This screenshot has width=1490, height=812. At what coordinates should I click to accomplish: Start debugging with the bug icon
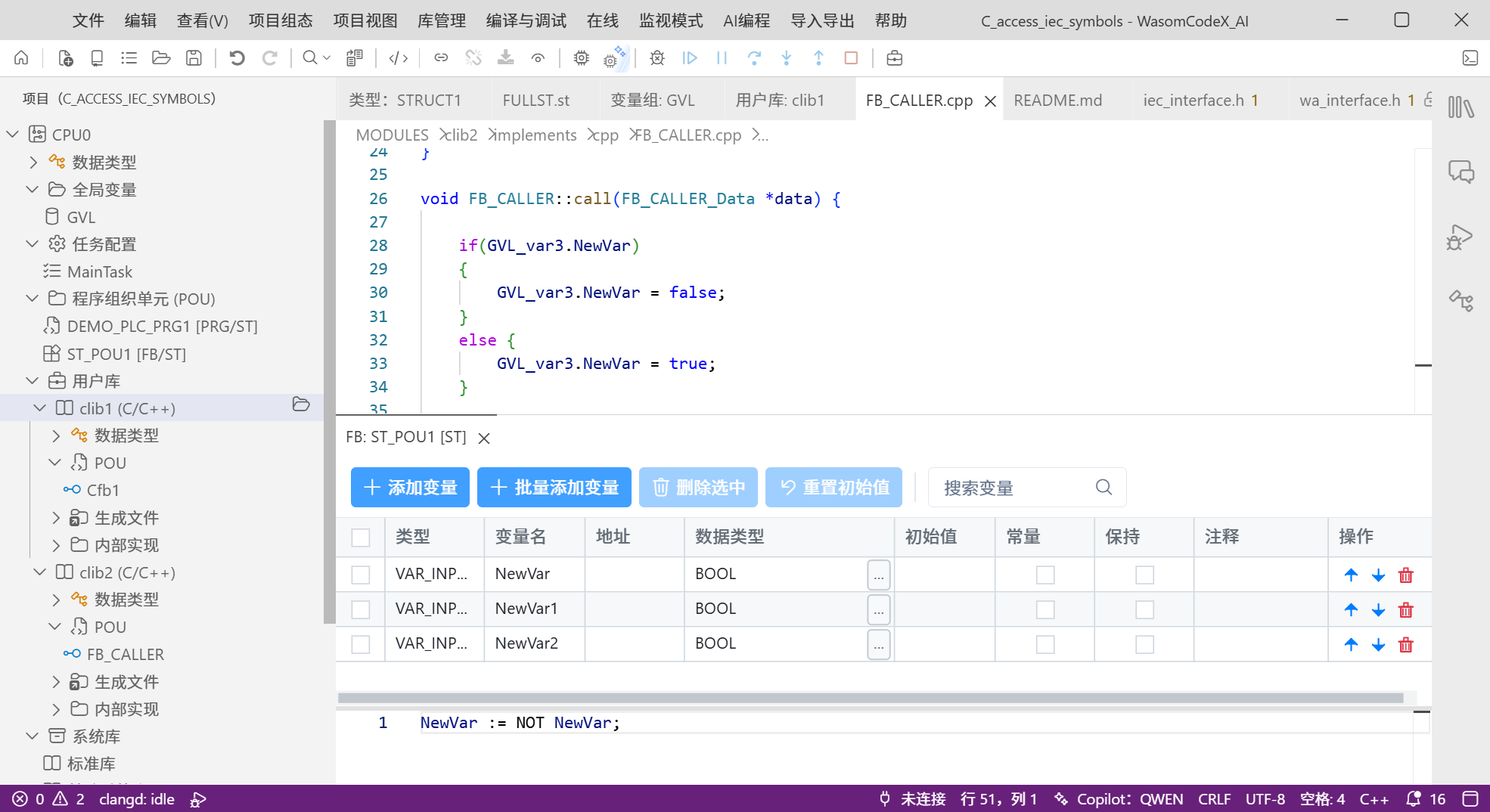coord(657,58)
